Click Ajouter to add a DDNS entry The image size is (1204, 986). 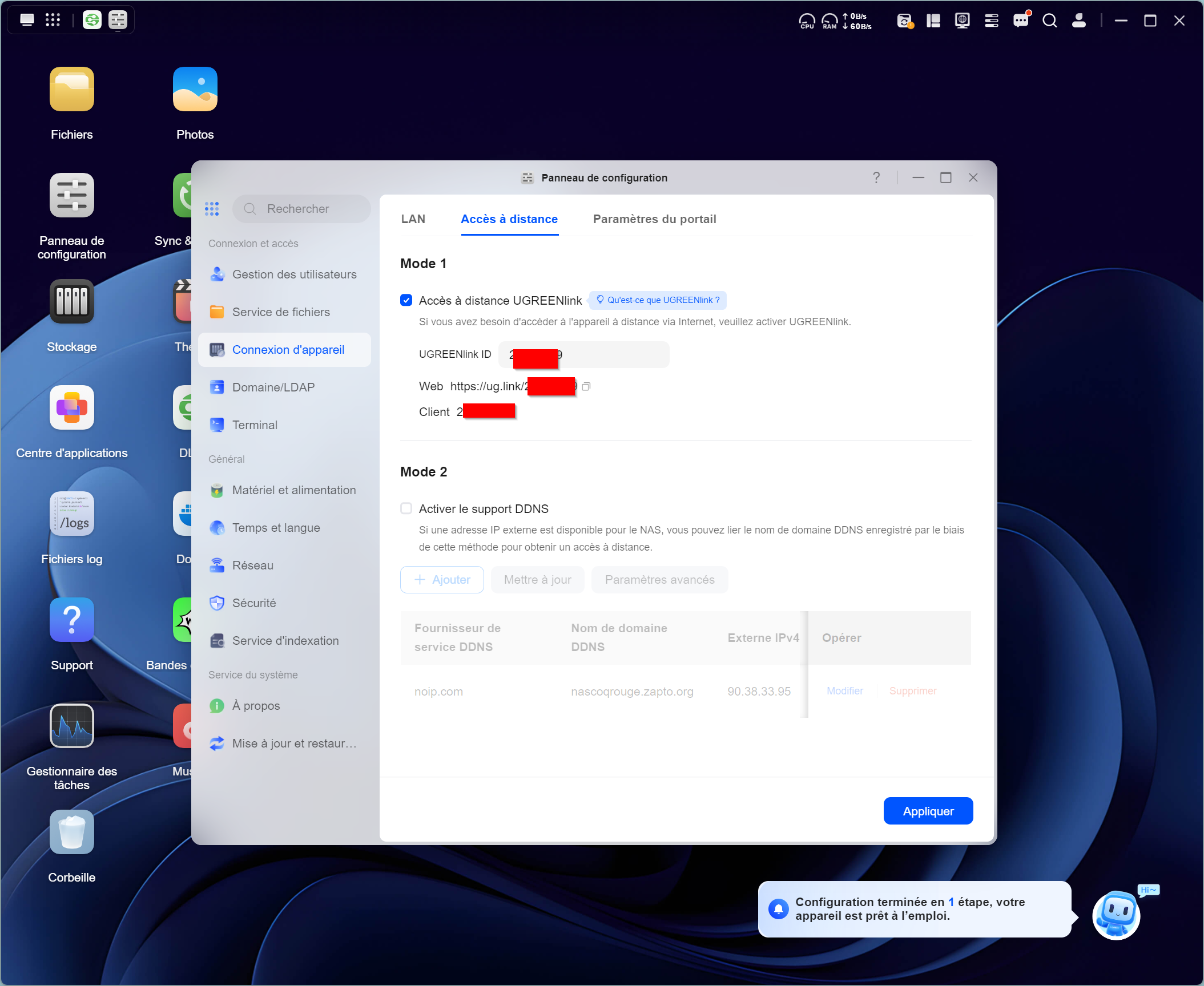tap(442, 580)
